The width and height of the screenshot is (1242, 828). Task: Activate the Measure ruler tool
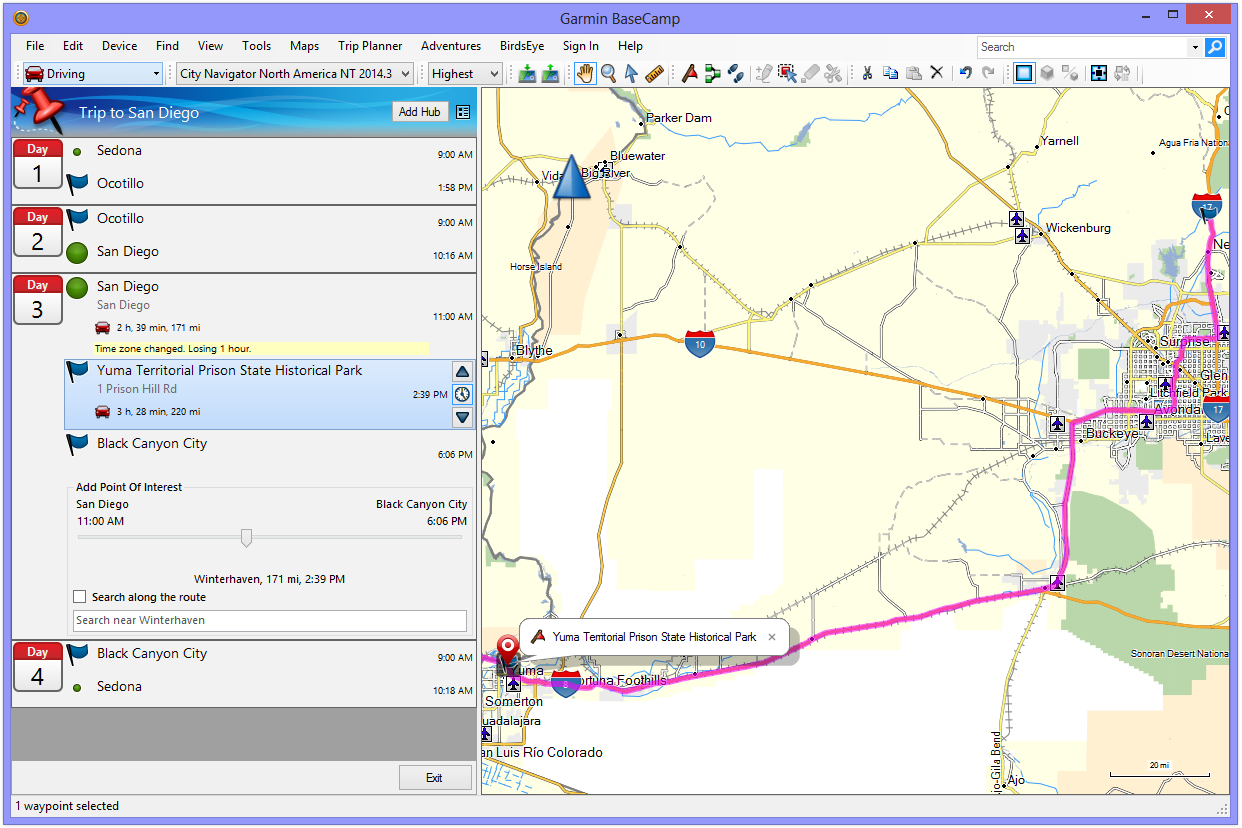coord(655,73)
